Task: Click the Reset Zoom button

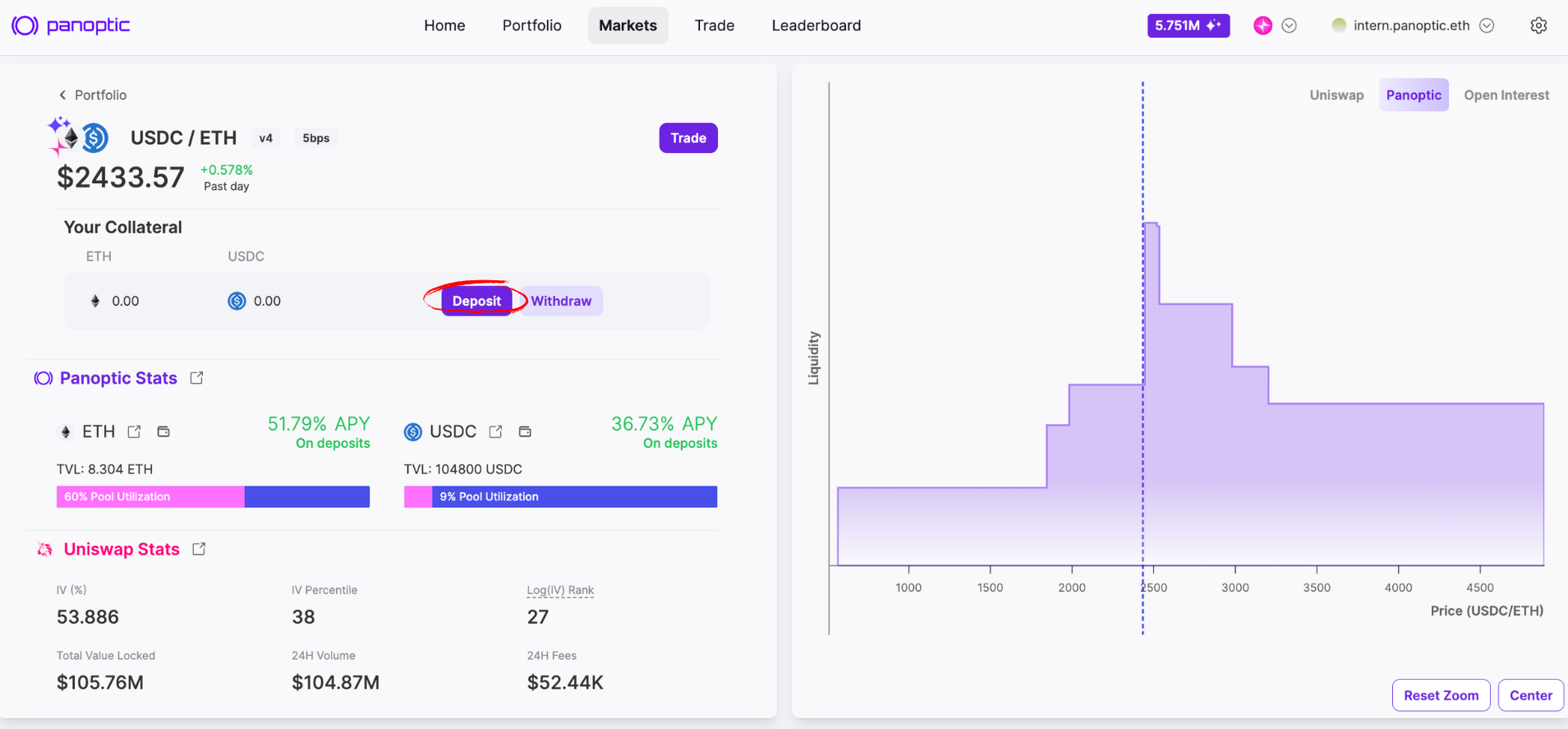Action: click(x=1442, y=695)
